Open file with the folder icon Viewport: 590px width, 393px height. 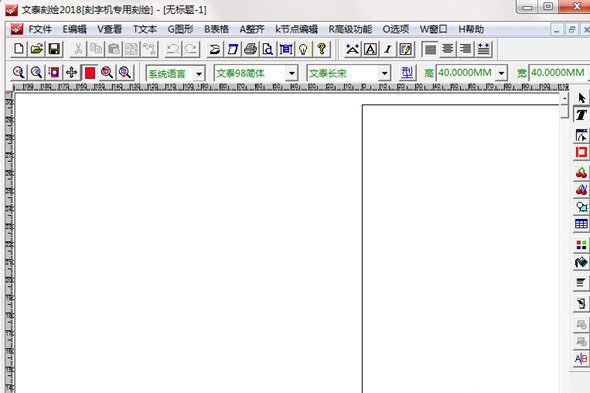(x=36, y=49)
